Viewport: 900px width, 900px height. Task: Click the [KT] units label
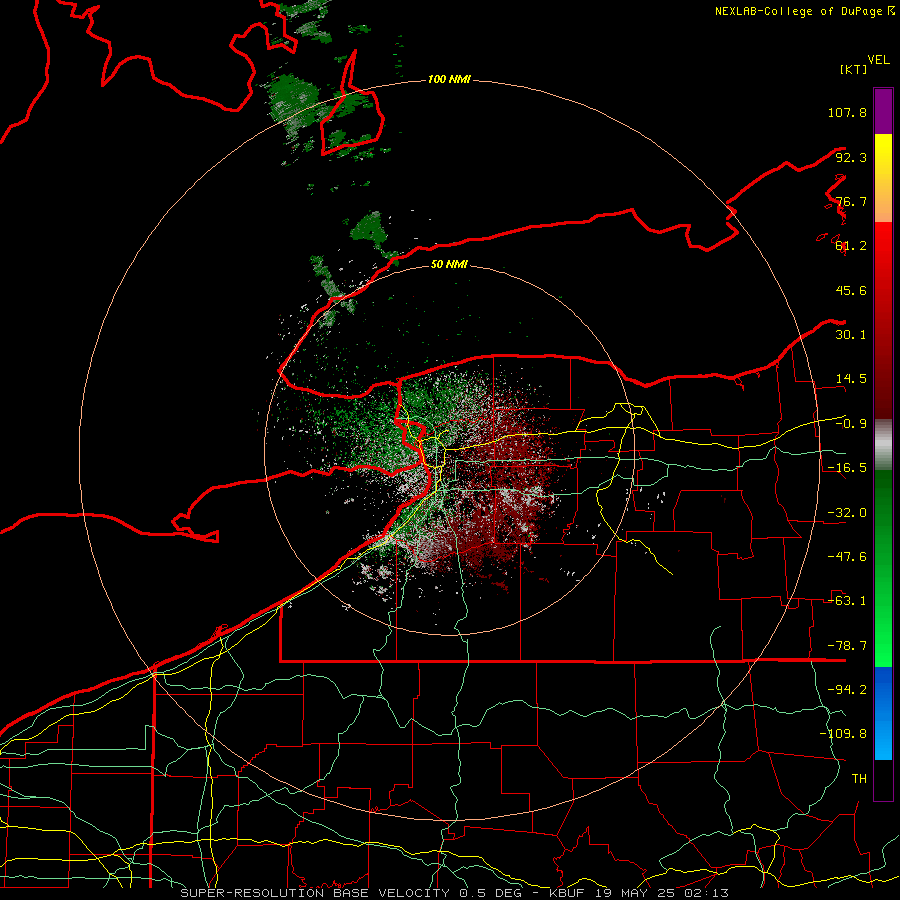coord(853,69)
